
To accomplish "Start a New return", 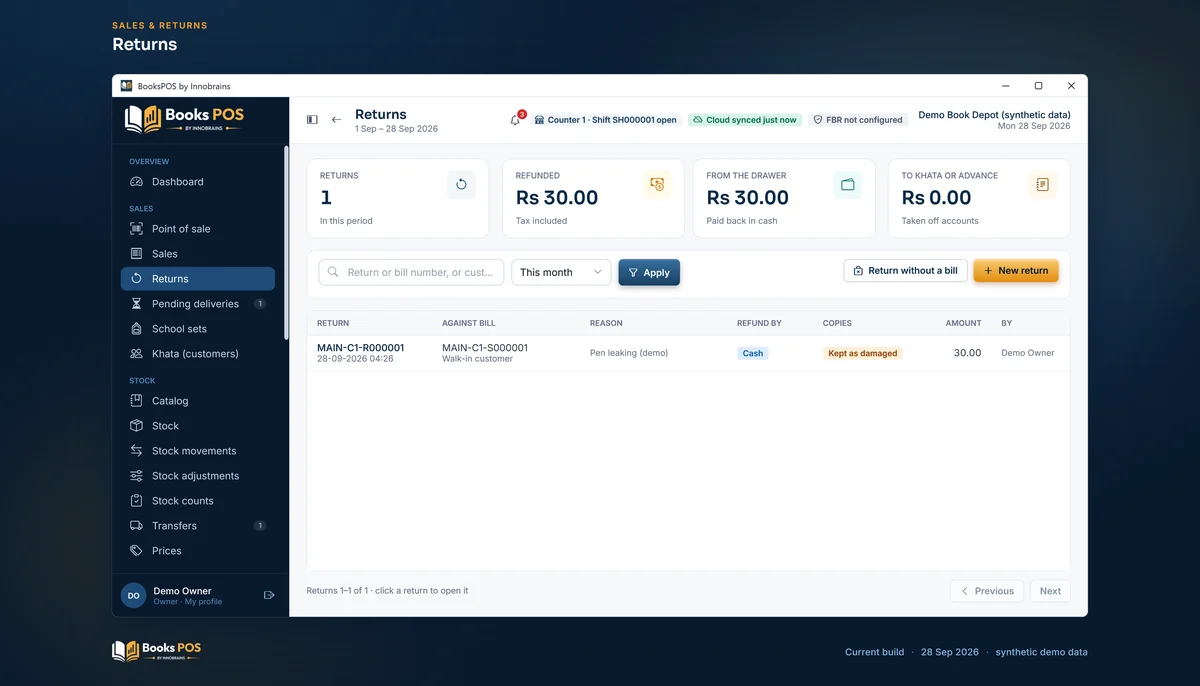I will (1016, 271).
